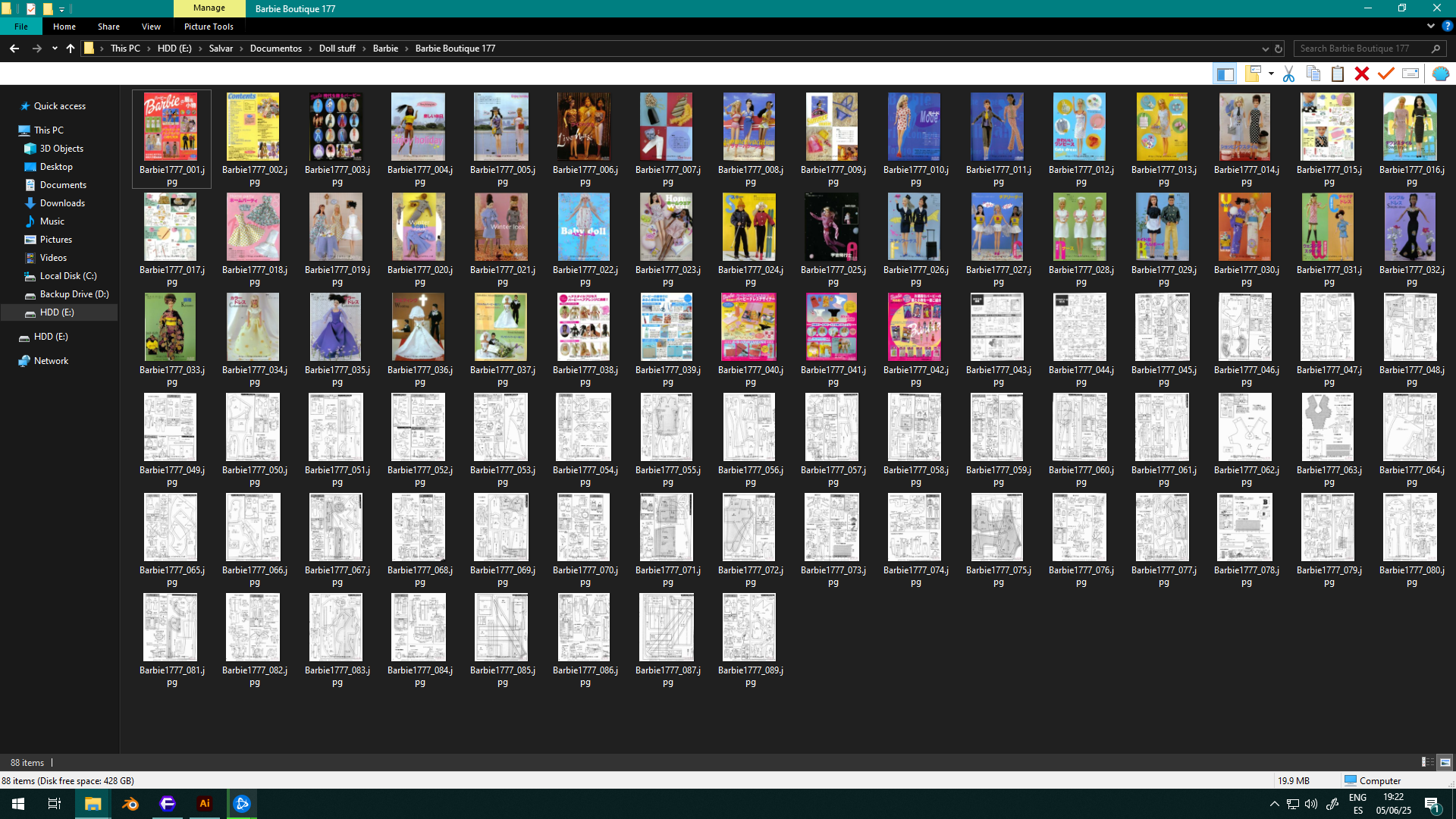Click the Copy toolbar icon

tap(1313, 74)
